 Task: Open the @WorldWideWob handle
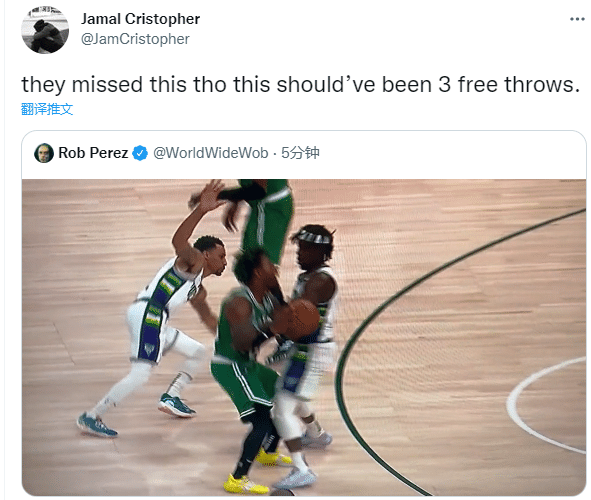pos(210,153)
